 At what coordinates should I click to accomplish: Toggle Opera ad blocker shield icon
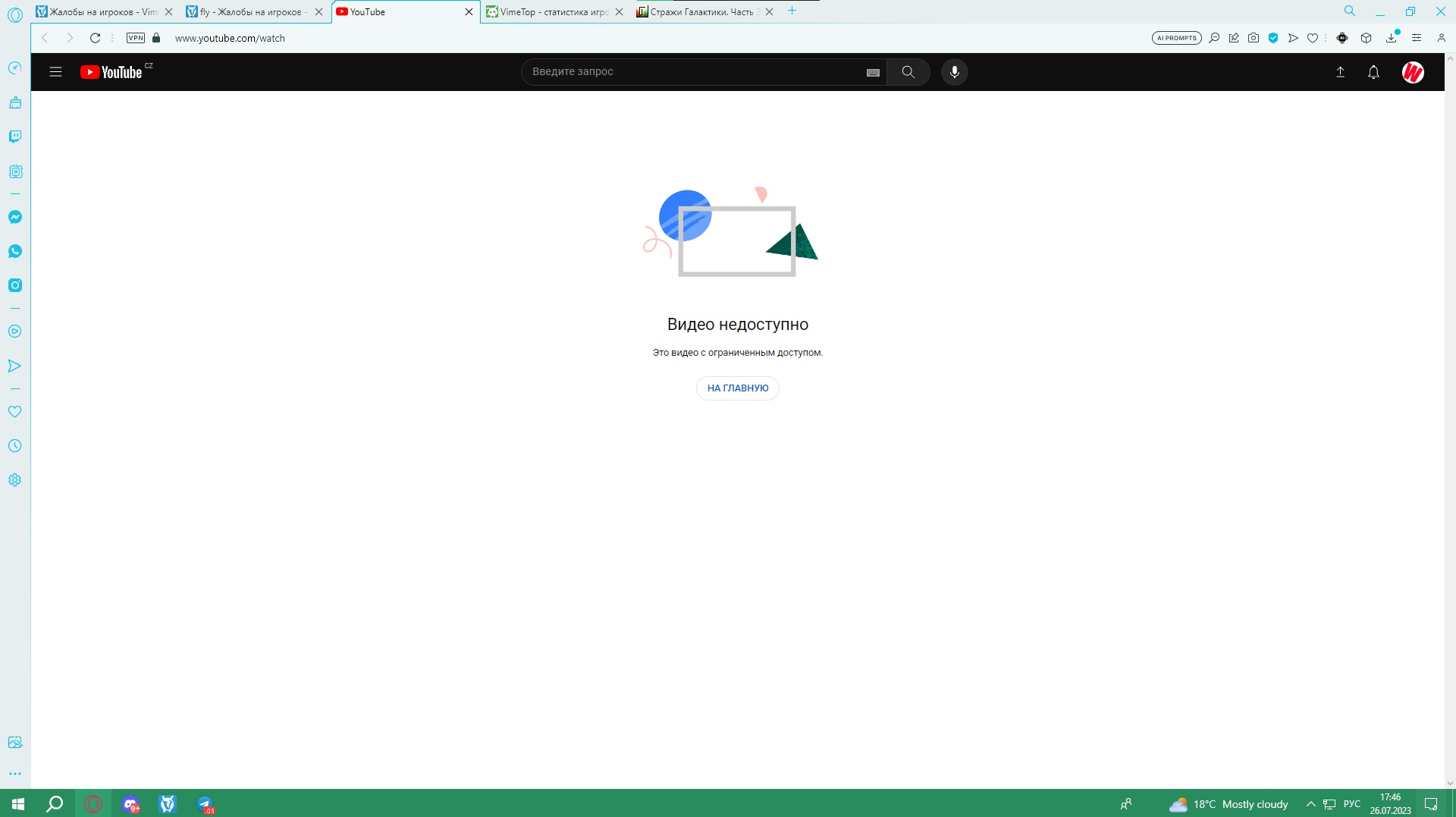pos(1273,38)
